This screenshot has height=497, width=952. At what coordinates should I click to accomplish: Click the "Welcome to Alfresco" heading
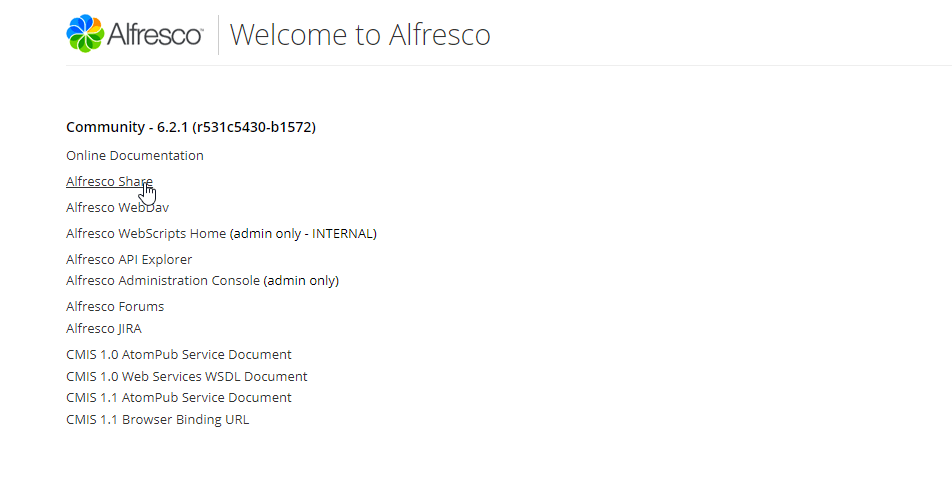(x=360, y=35)
